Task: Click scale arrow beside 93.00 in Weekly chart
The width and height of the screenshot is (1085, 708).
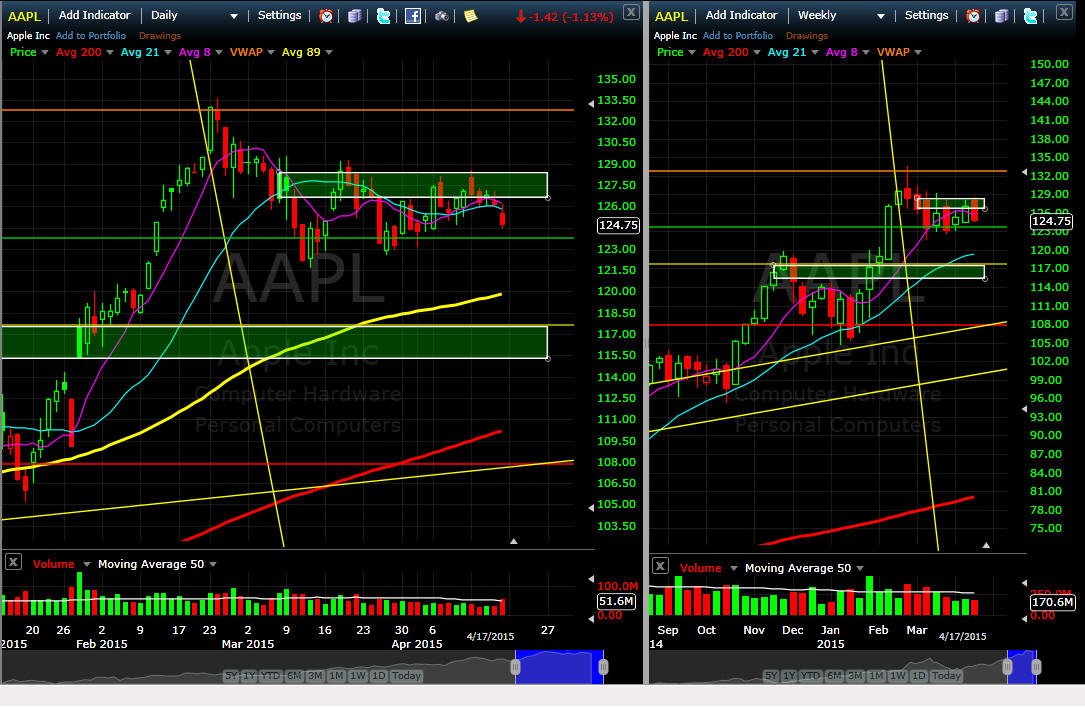Action: tap(1025, 410)
